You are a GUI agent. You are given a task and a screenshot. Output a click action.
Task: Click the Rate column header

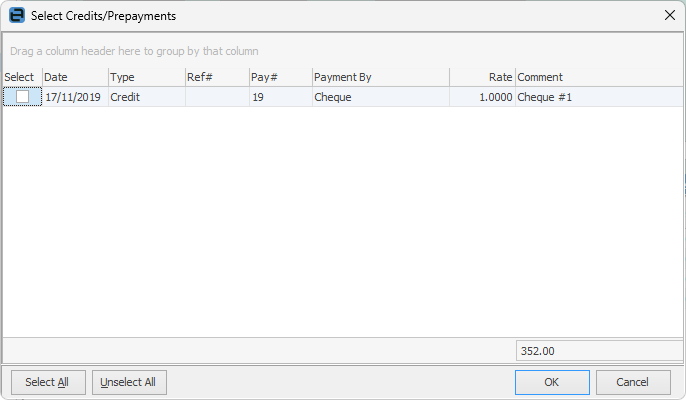[x=482, y=77]
